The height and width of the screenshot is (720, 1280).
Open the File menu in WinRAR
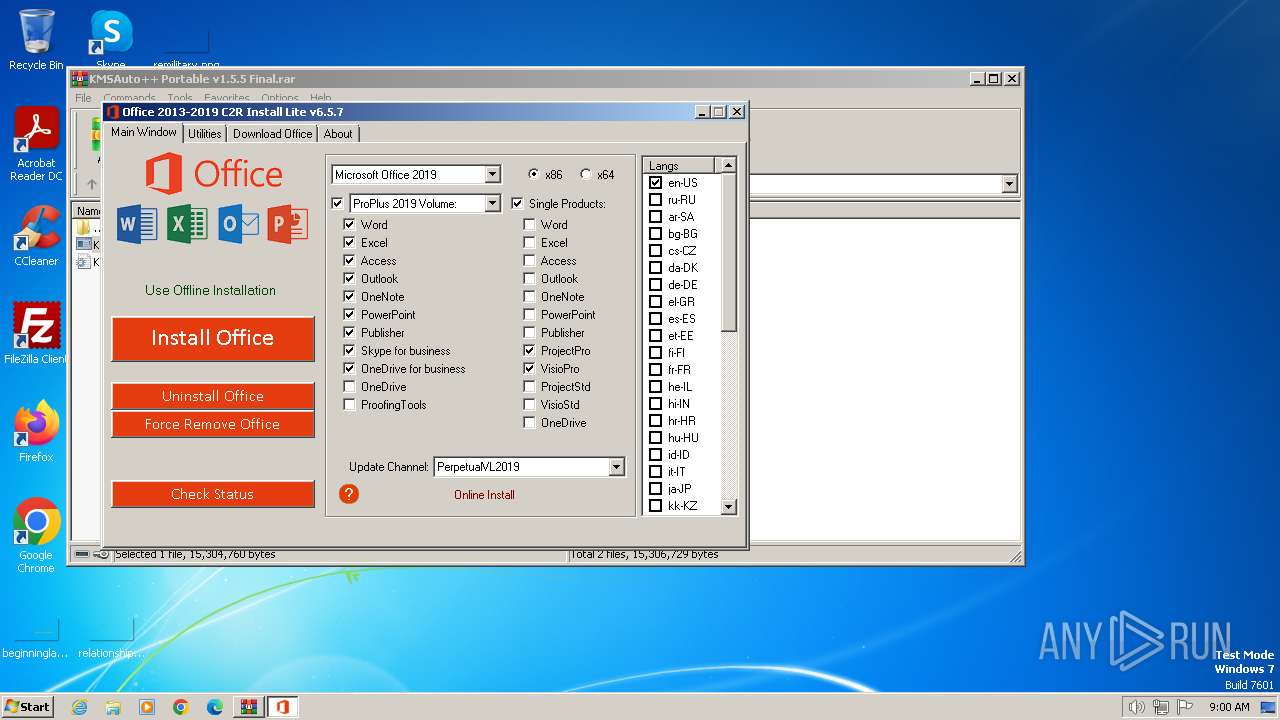point(83,98)
